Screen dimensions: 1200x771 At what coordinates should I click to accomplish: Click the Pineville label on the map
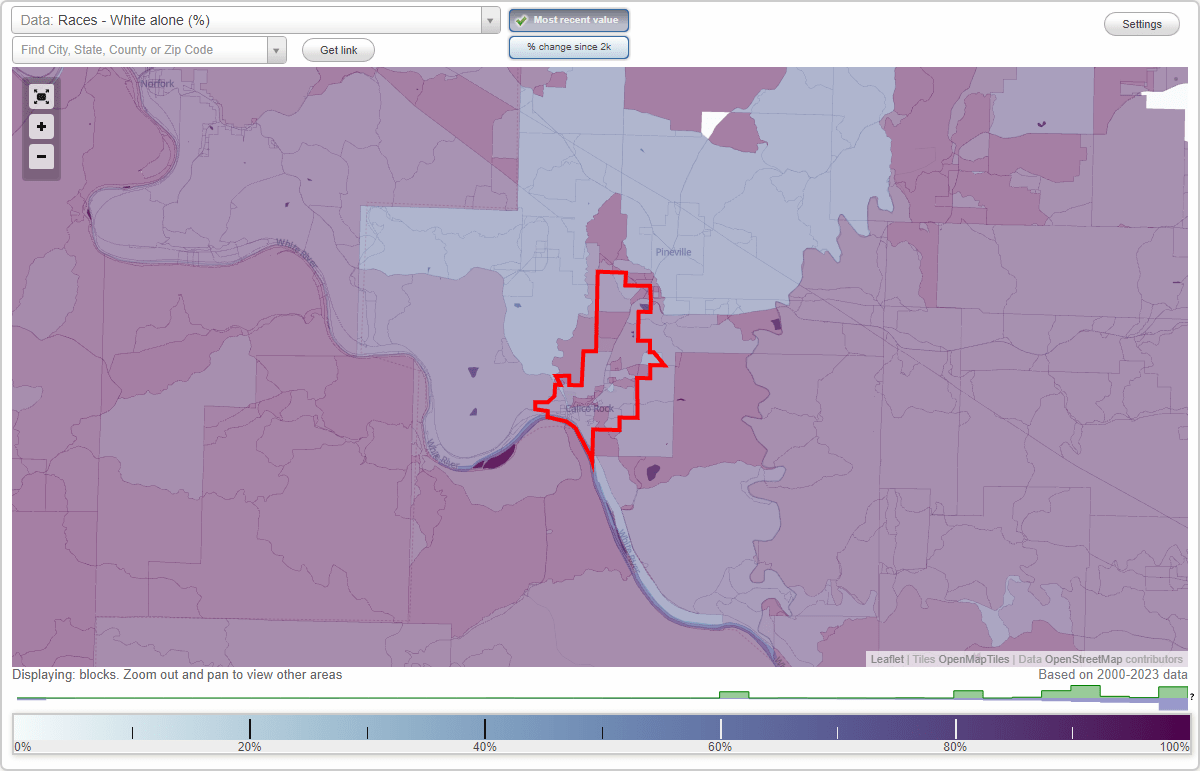click(x=676, y=252)
